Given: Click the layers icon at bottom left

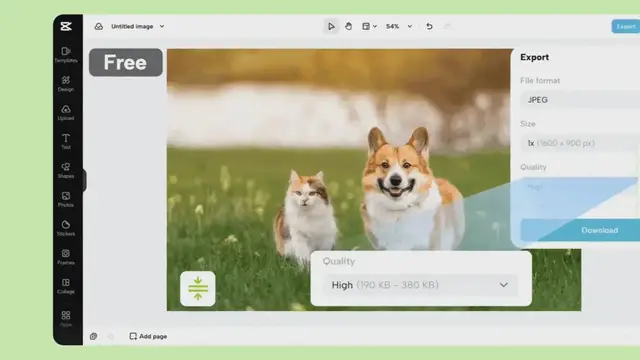Looking at the screenshot, I should point(93,336).
